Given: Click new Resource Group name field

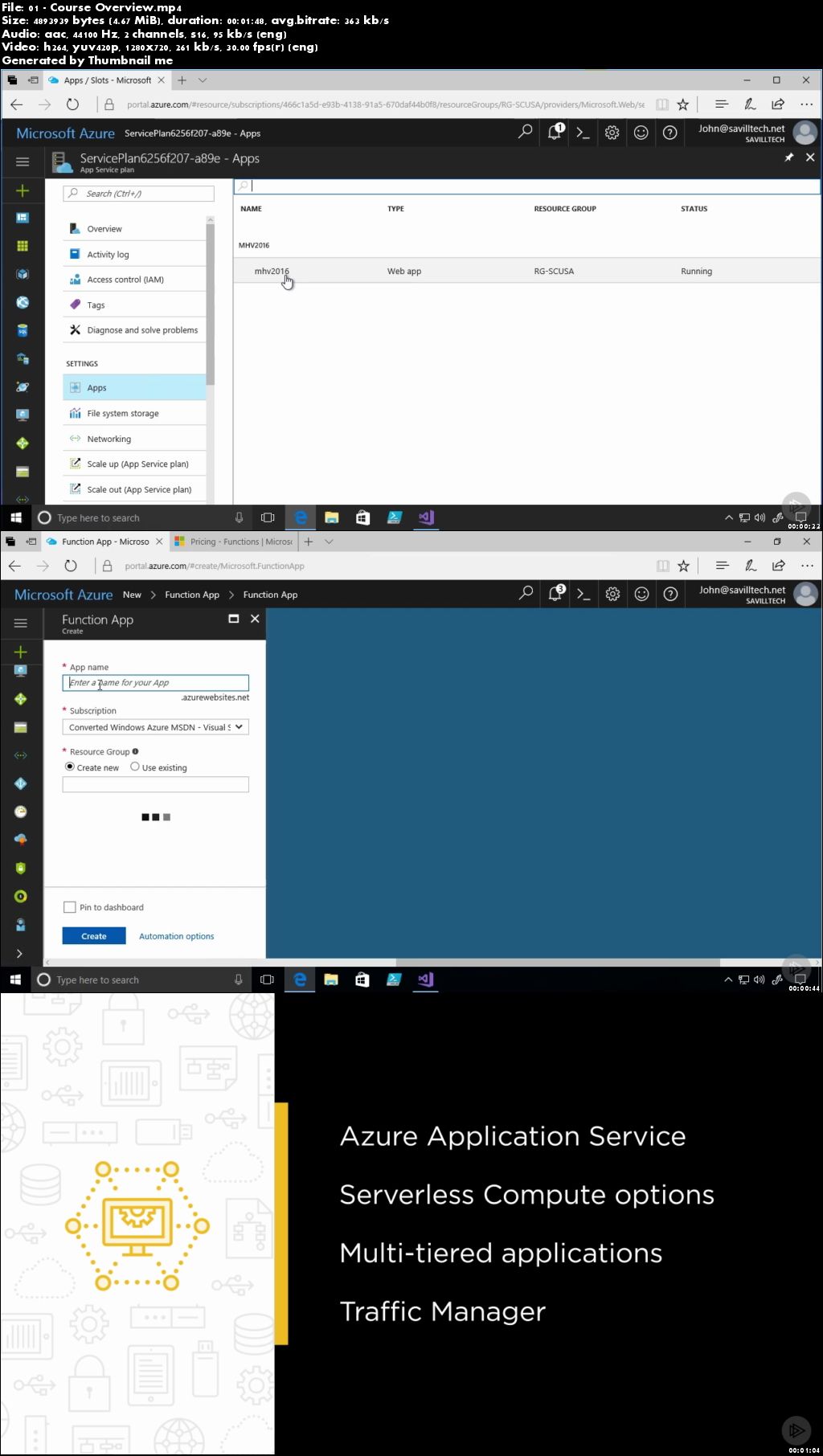Looking at the screenshot, I should point(156,784).
